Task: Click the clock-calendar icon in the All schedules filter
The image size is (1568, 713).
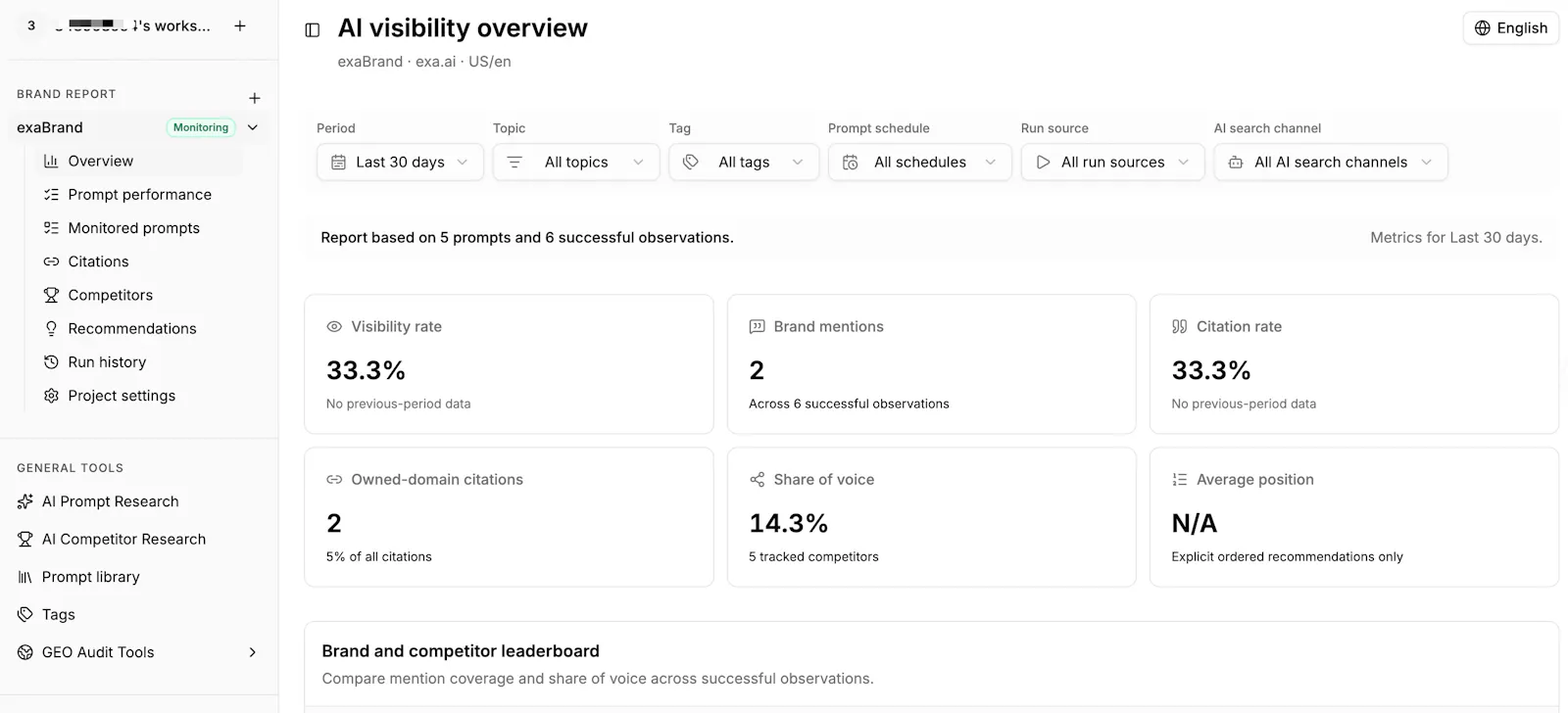Action: click(851, 163)
